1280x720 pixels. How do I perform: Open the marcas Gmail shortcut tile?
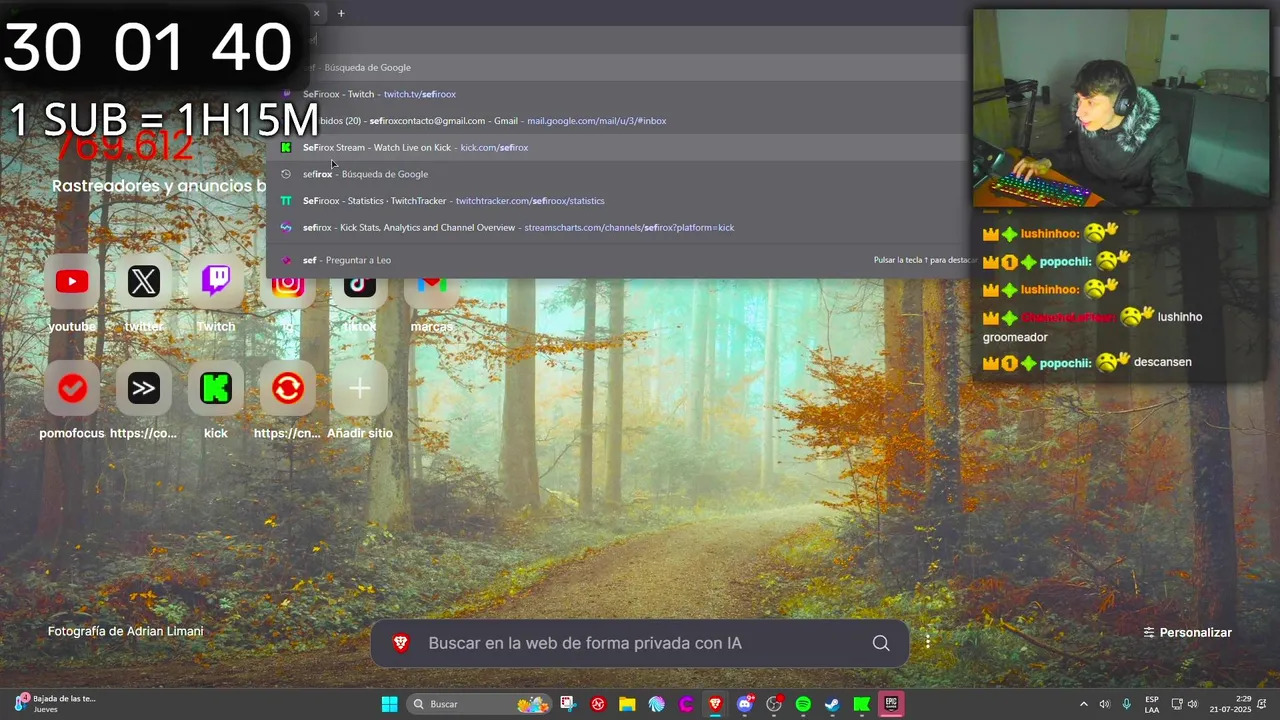tap(432, 289)
